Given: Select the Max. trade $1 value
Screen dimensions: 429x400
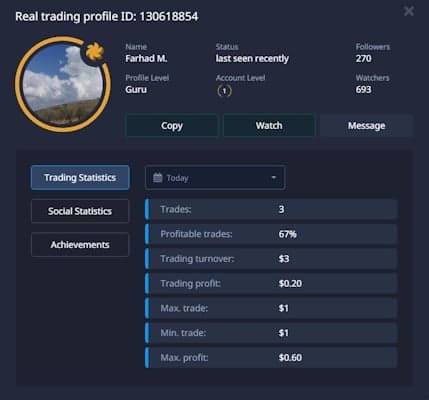Looking at the screenshot, I should [284, 308].
